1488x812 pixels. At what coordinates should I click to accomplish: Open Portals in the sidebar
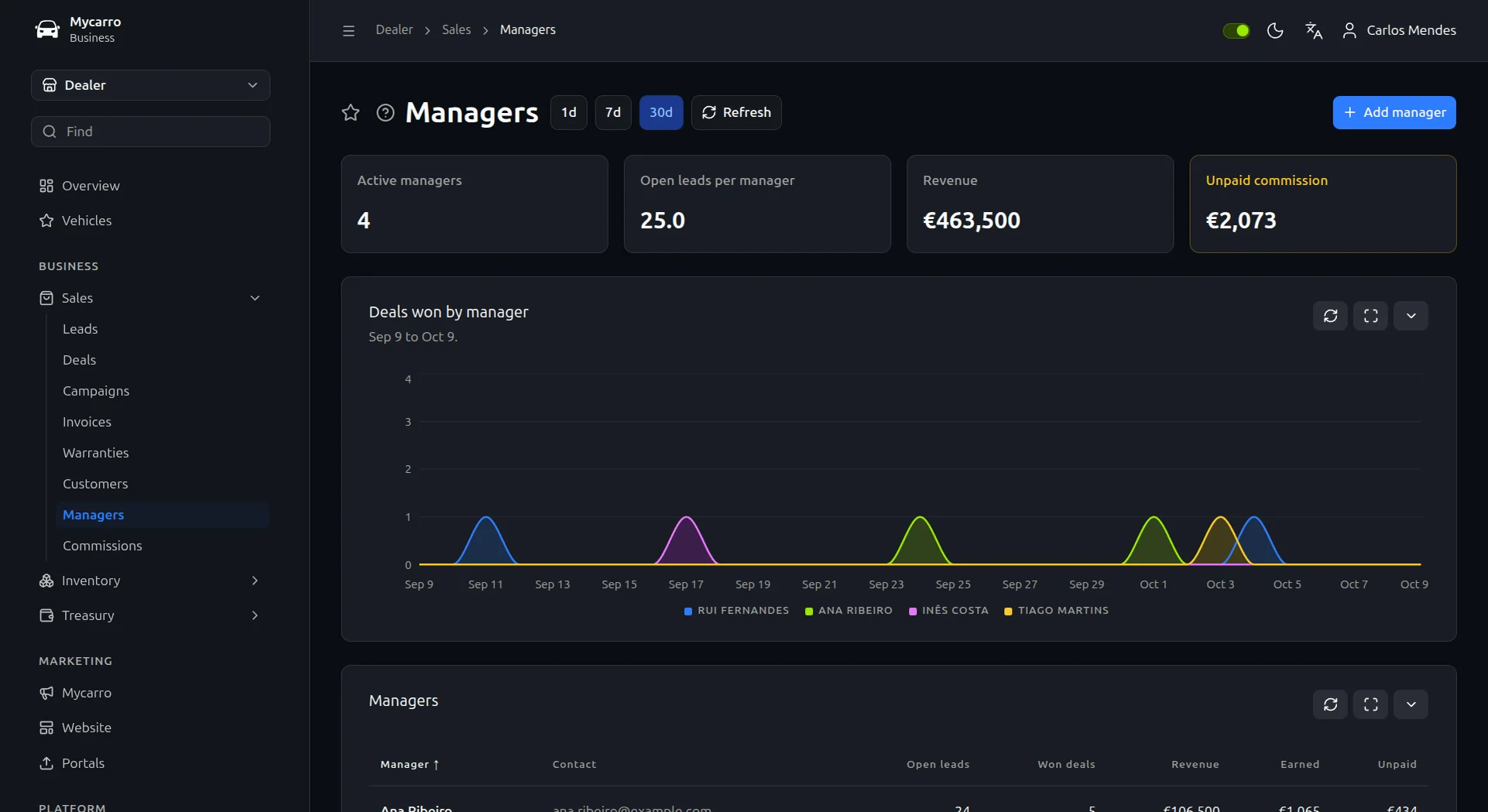[x=150, y=763]
